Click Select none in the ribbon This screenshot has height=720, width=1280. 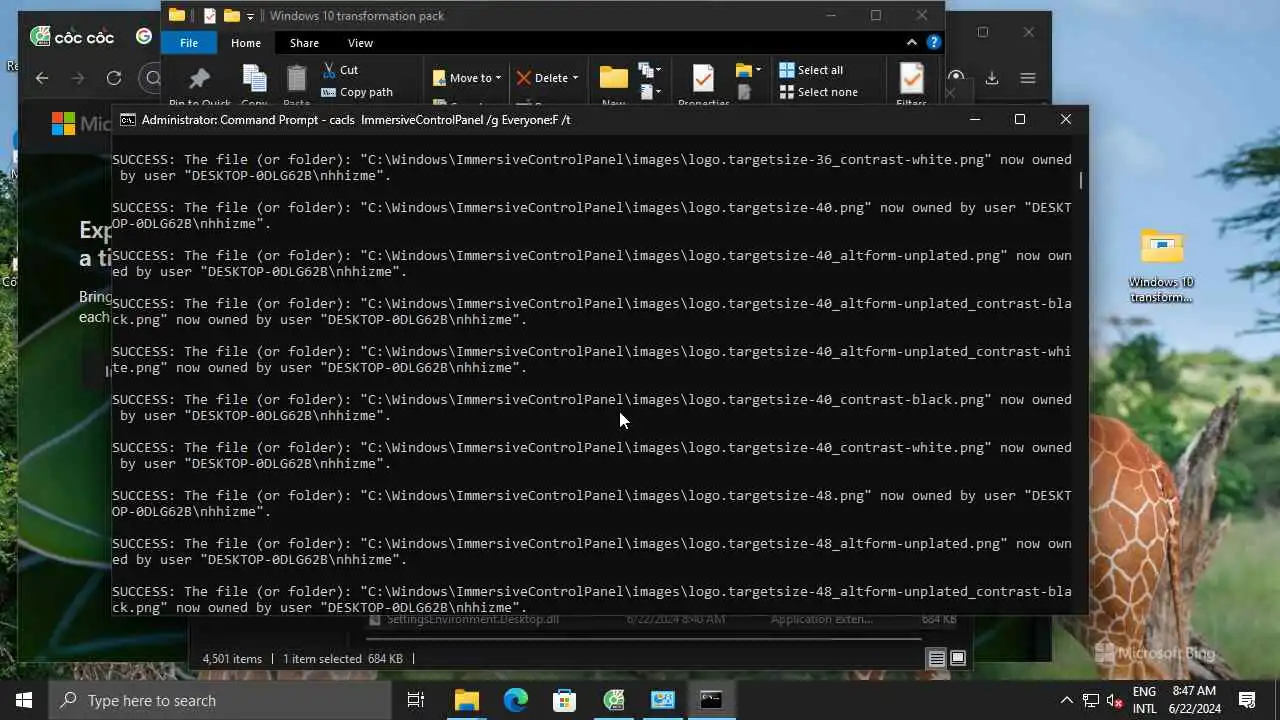point(818,92)
